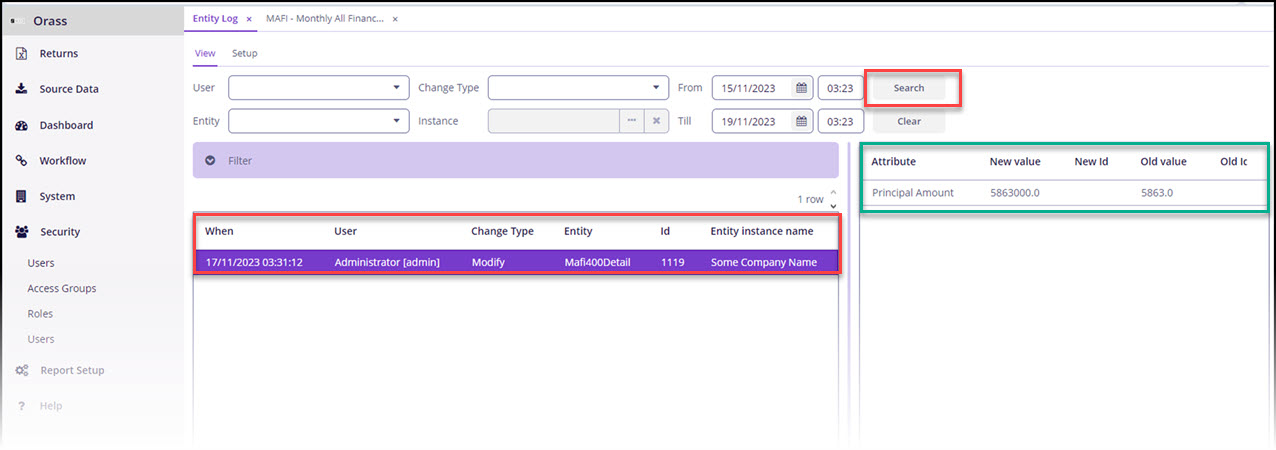Click the Attribute column header

point(893,161)
